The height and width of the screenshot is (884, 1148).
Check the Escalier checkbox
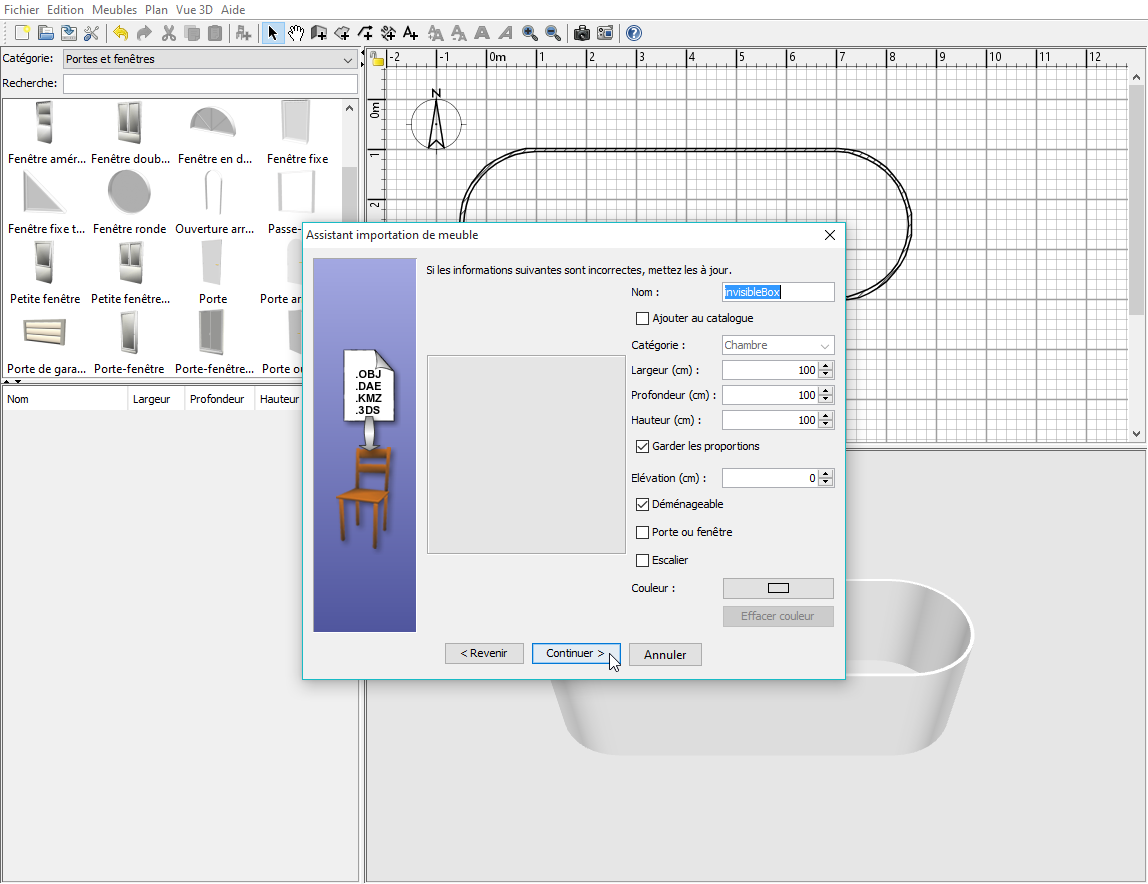(642, 560)
